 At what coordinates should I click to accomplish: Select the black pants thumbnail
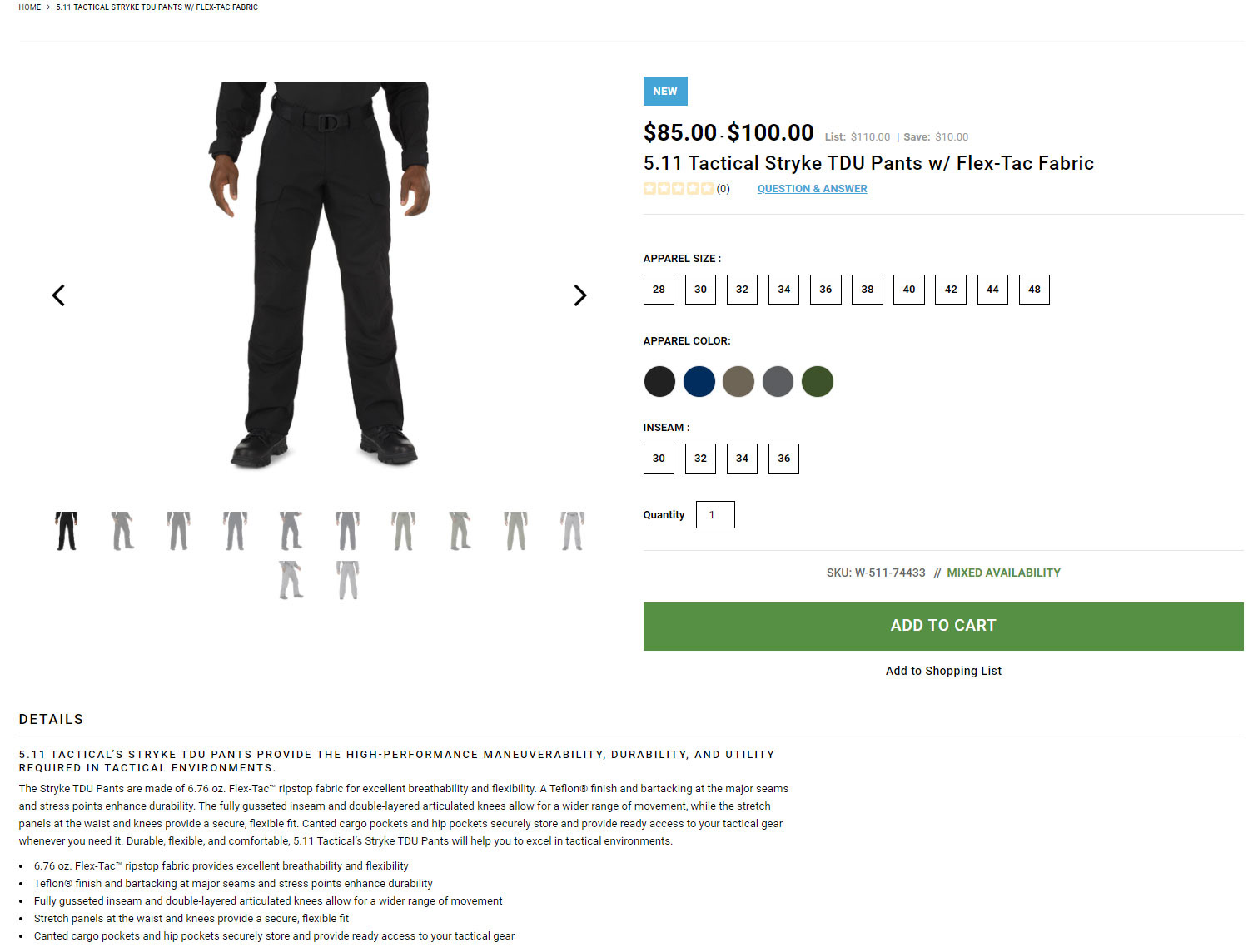67,531
